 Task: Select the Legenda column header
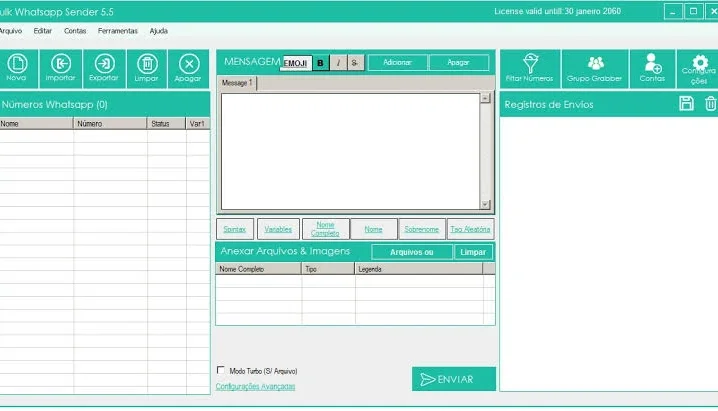click(x=419, y=269)
